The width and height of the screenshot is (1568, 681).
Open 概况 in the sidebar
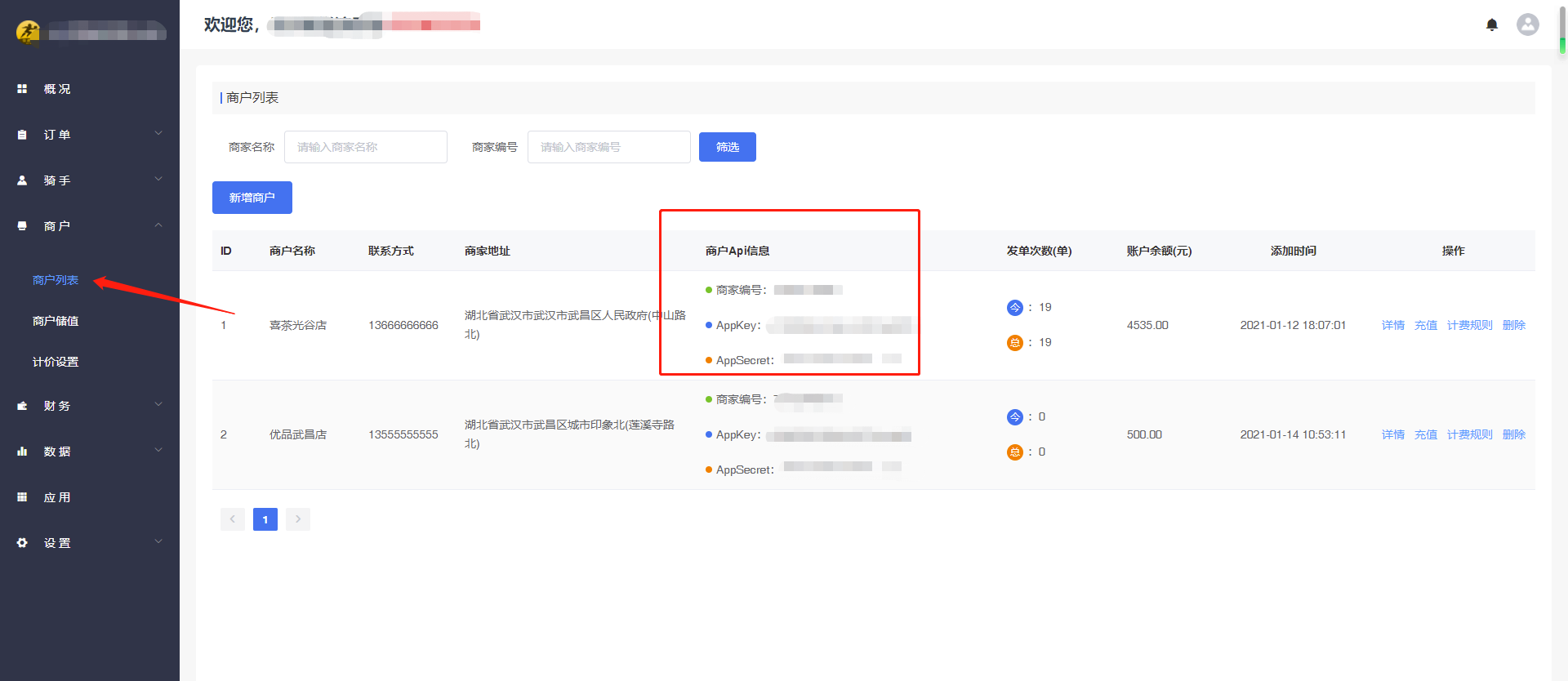(x=90, y=89)
